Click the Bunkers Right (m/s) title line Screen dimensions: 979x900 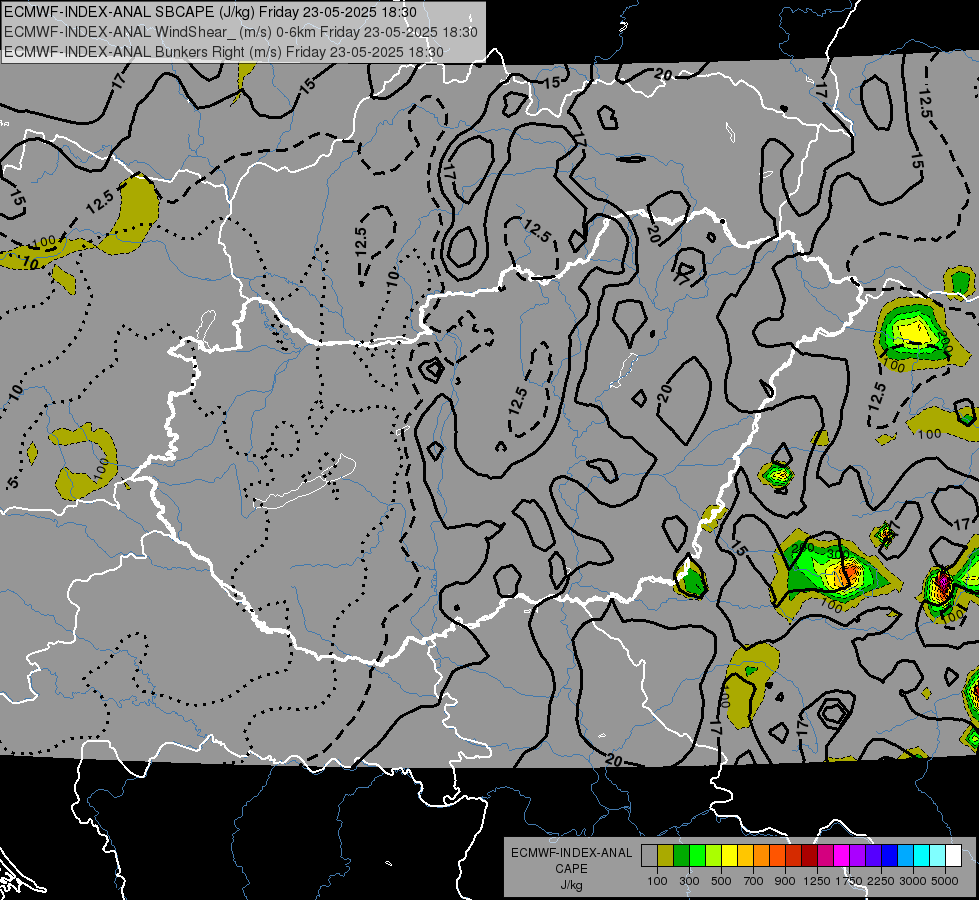click(224, 52)
